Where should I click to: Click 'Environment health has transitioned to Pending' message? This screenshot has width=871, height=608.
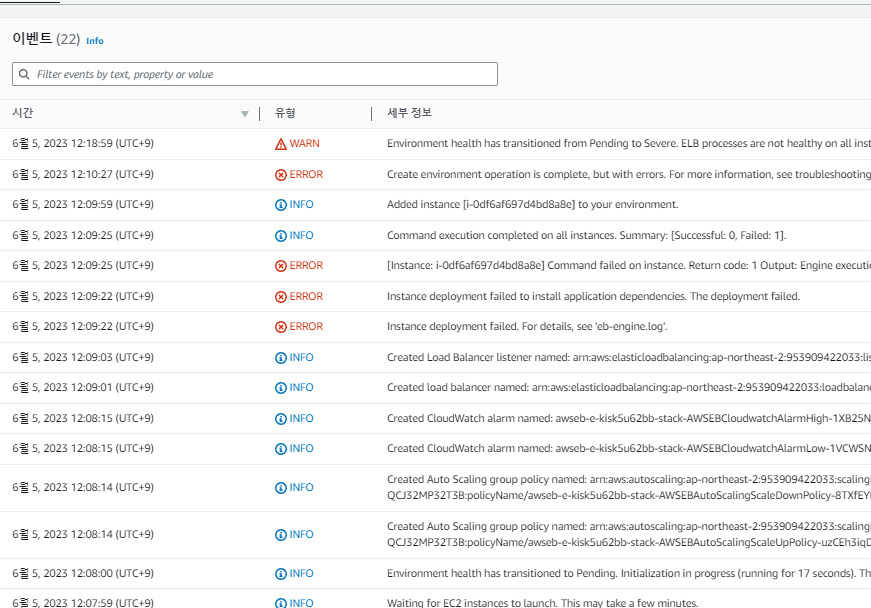tap(629, 574)
